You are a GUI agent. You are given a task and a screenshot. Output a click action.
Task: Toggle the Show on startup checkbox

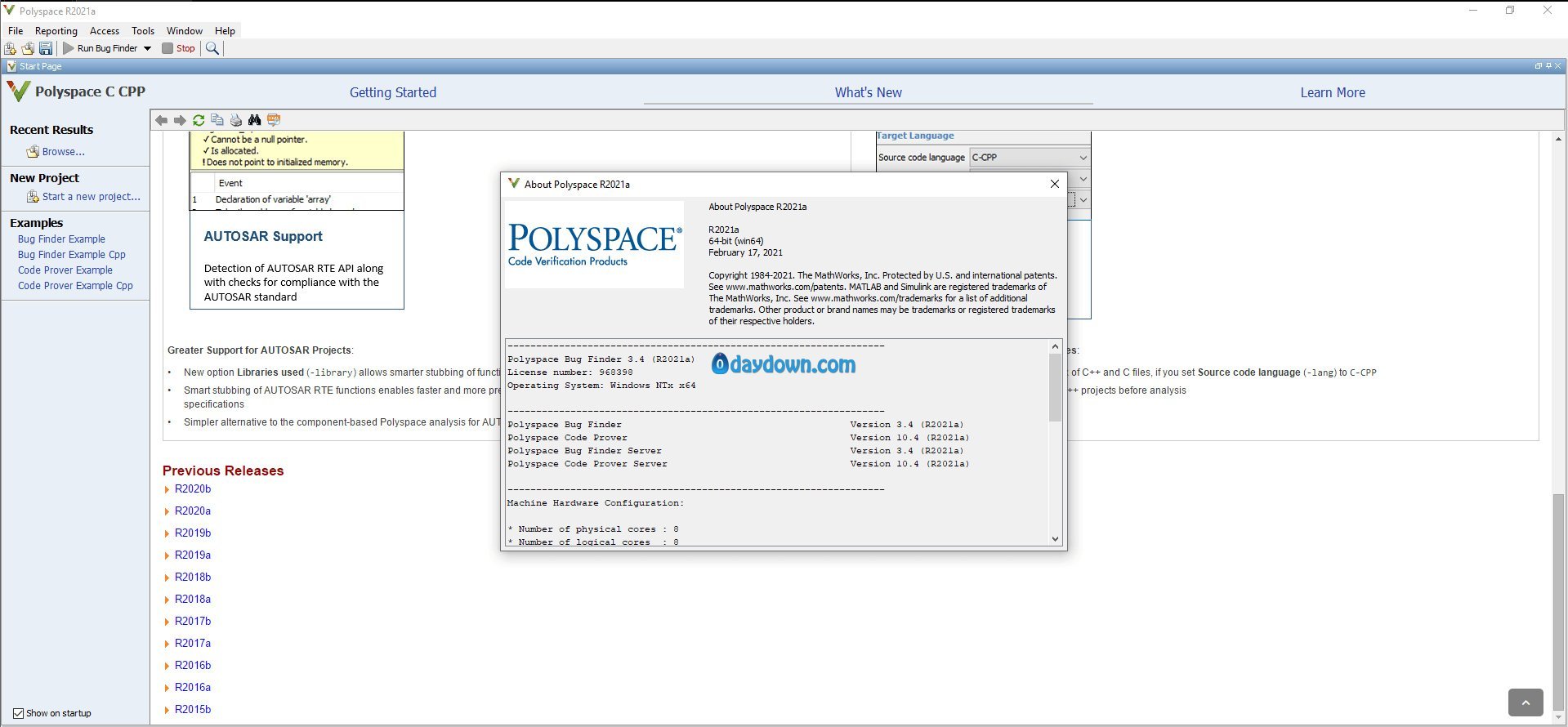tap(18, 713)
